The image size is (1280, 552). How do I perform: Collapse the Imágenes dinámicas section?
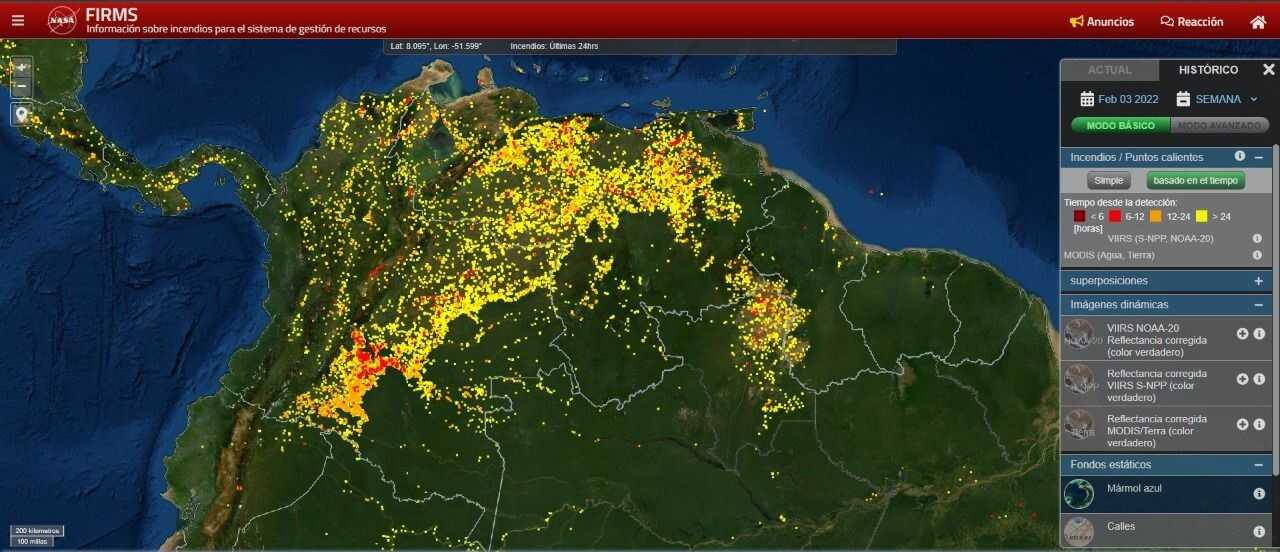tap(1258, 305)
